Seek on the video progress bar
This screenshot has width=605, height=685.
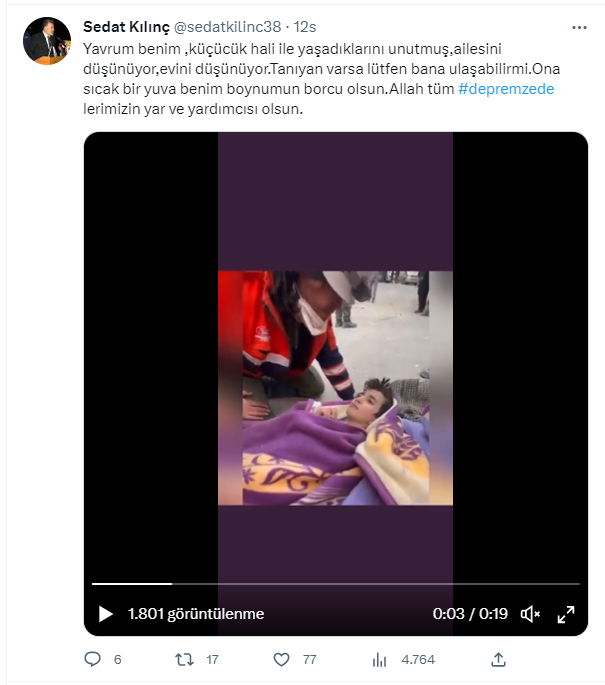(x=335, y=584)
